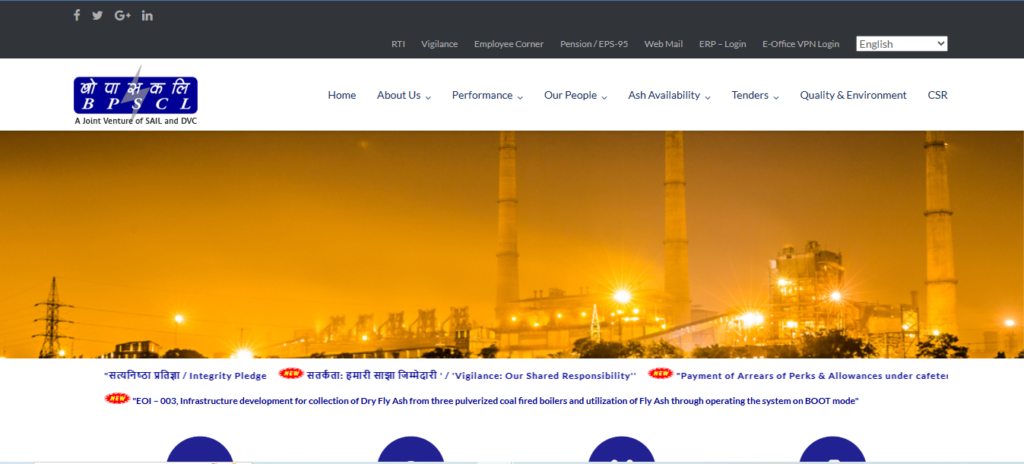Click the BPSCL logo
The width and height of the screenshot is (1024, 464).
coord(135,95)
